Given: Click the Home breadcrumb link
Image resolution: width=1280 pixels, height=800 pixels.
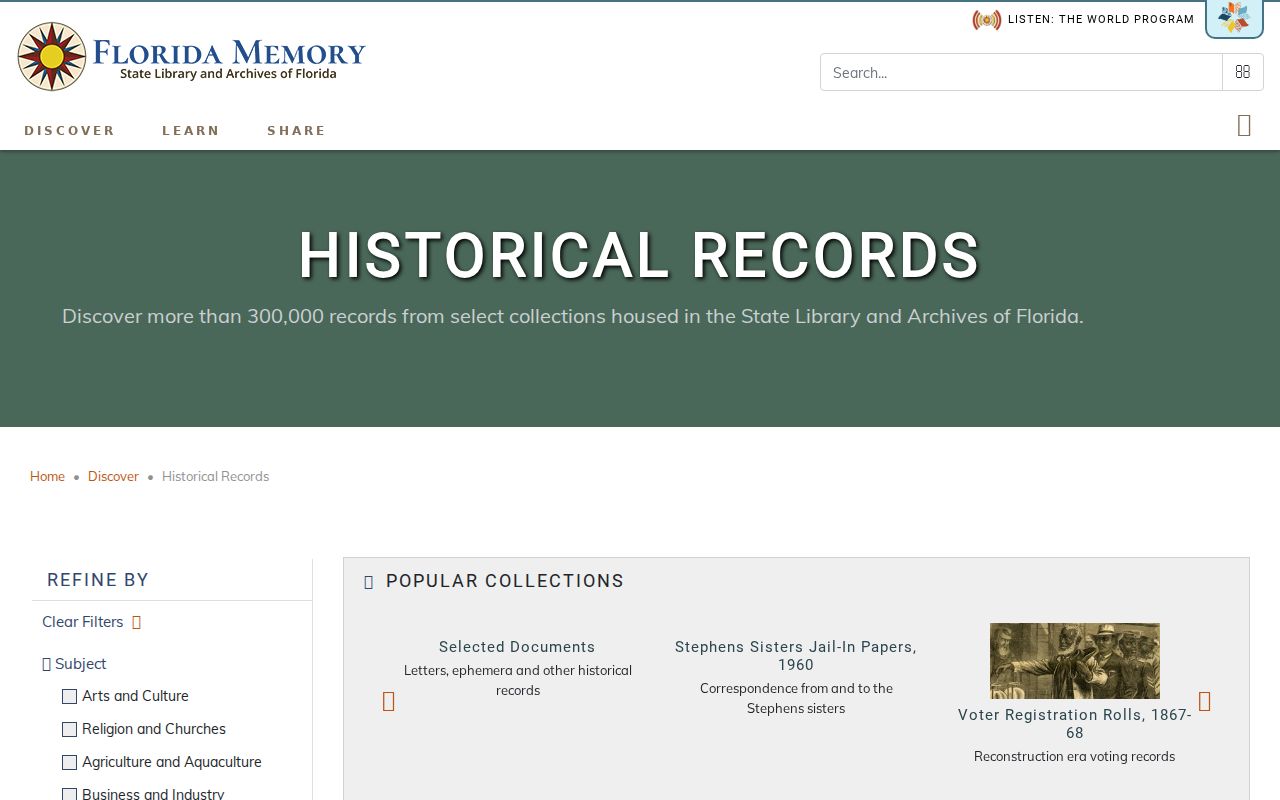Looking at the screenshot, I should (x=47, y=476).
